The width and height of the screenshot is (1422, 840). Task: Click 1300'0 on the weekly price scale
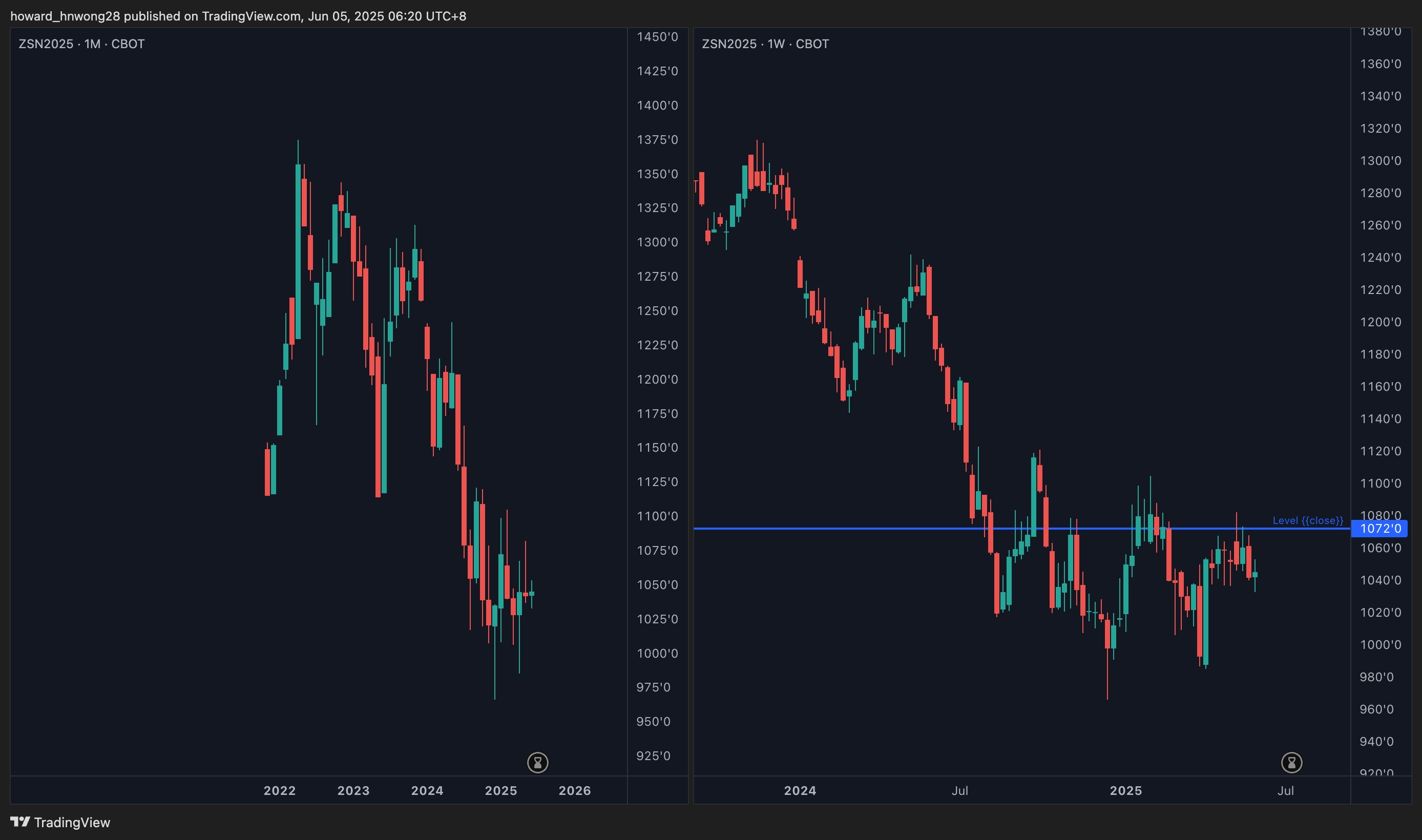1380,161
